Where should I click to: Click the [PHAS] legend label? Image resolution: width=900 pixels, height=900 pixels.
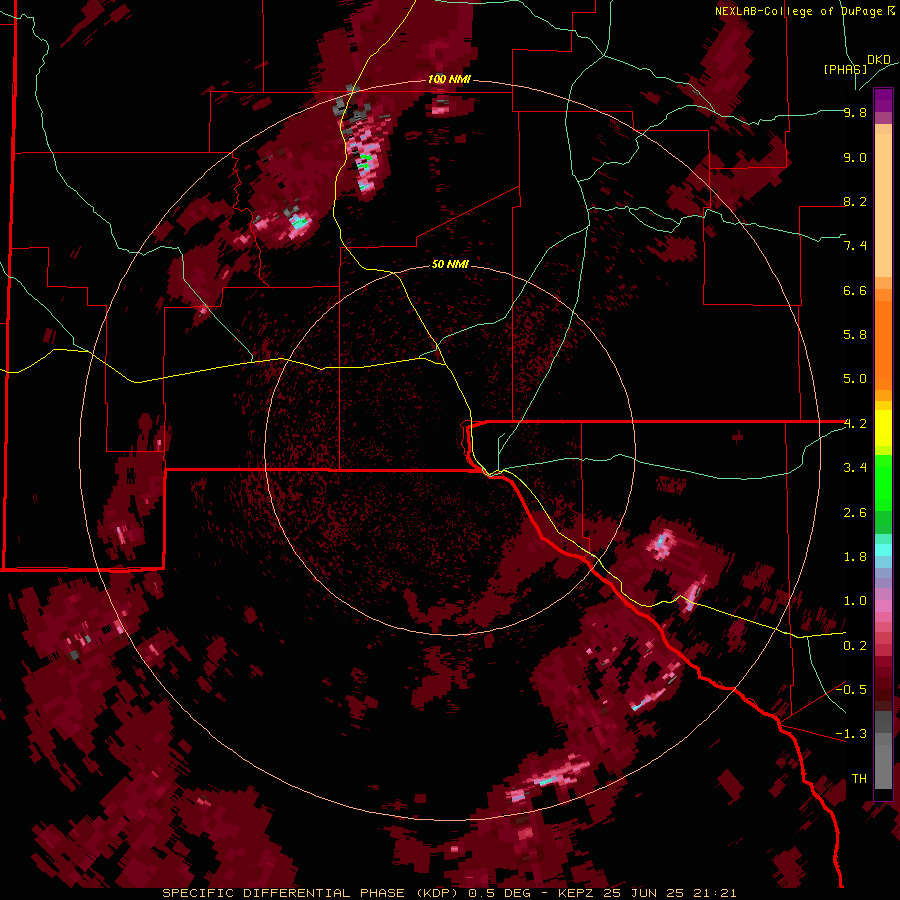(x=845, y=69)
